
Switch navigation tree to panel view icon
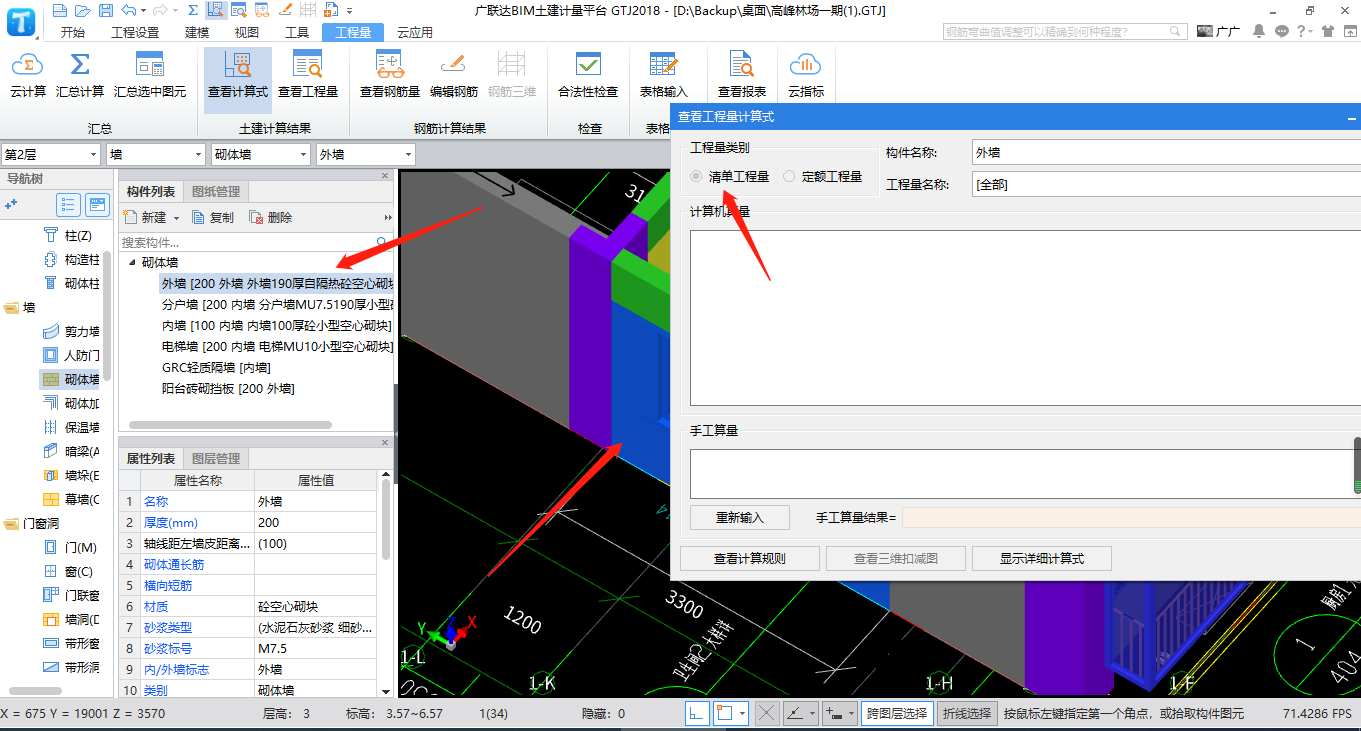click(x=97, y=205)
